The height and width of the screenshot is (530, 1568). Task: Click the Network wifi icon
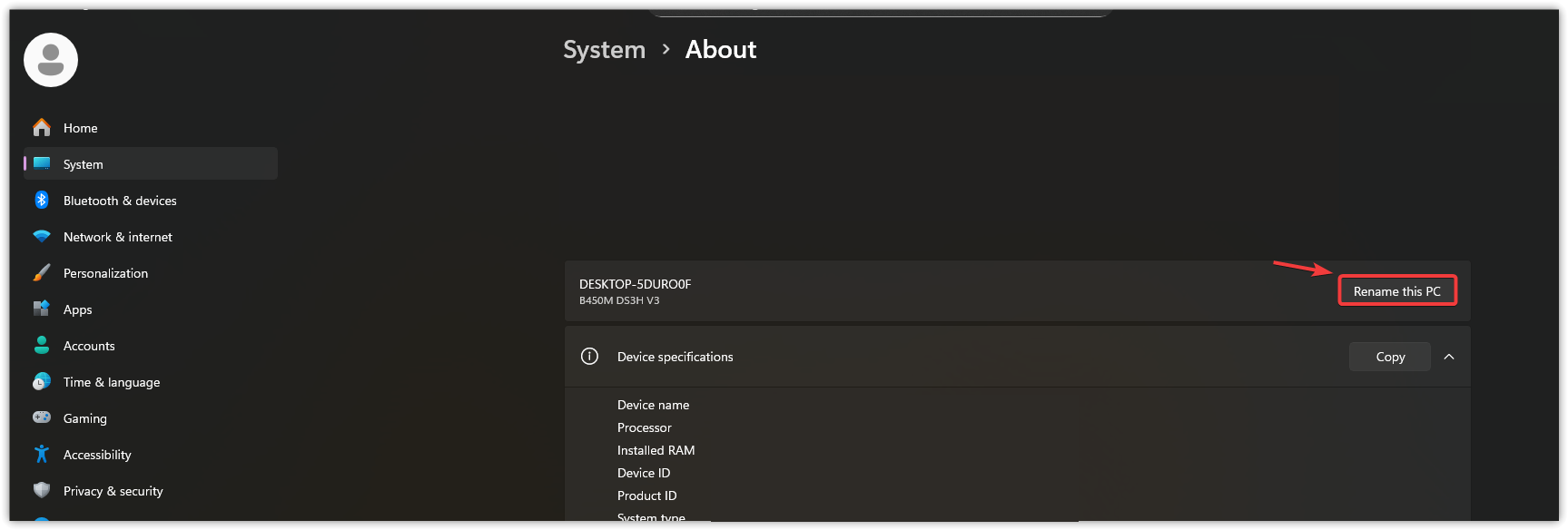(42, 236)
